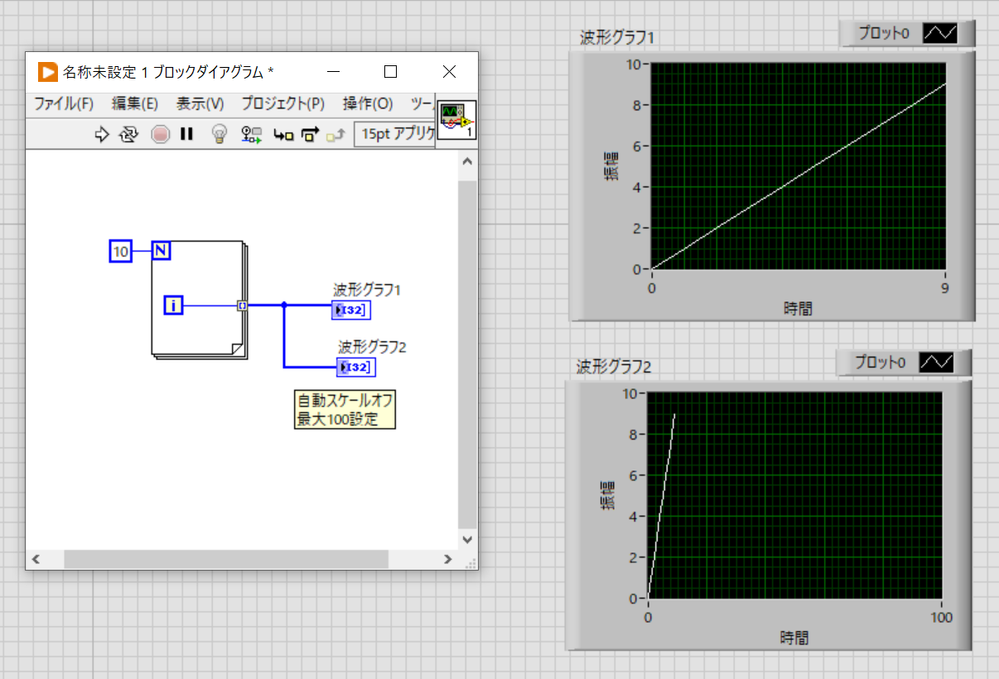
Task: Click the horizontal scrollbar left arrow
Action: point(36,559)
